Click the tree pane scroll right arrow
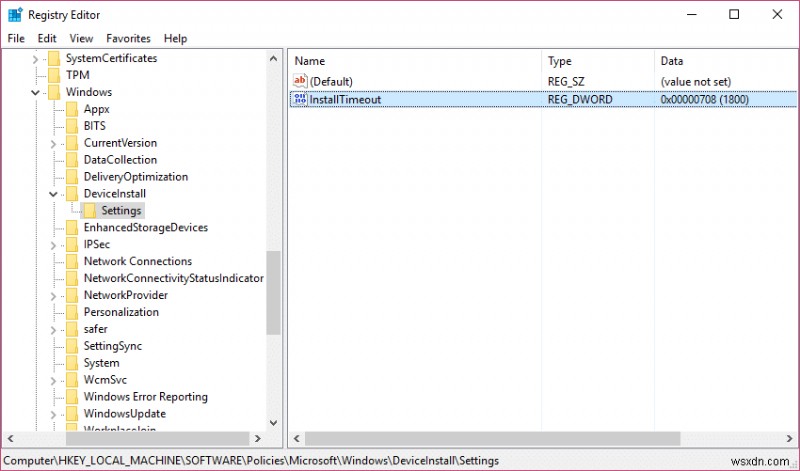The image size is (800, 471). tap(258, 438)
